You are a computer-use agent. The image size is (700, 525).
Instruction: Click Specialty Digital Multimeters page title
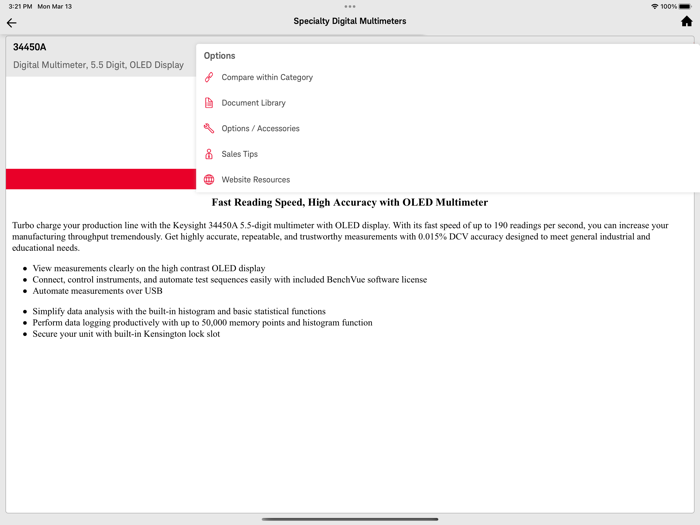[x=350, y=21]
